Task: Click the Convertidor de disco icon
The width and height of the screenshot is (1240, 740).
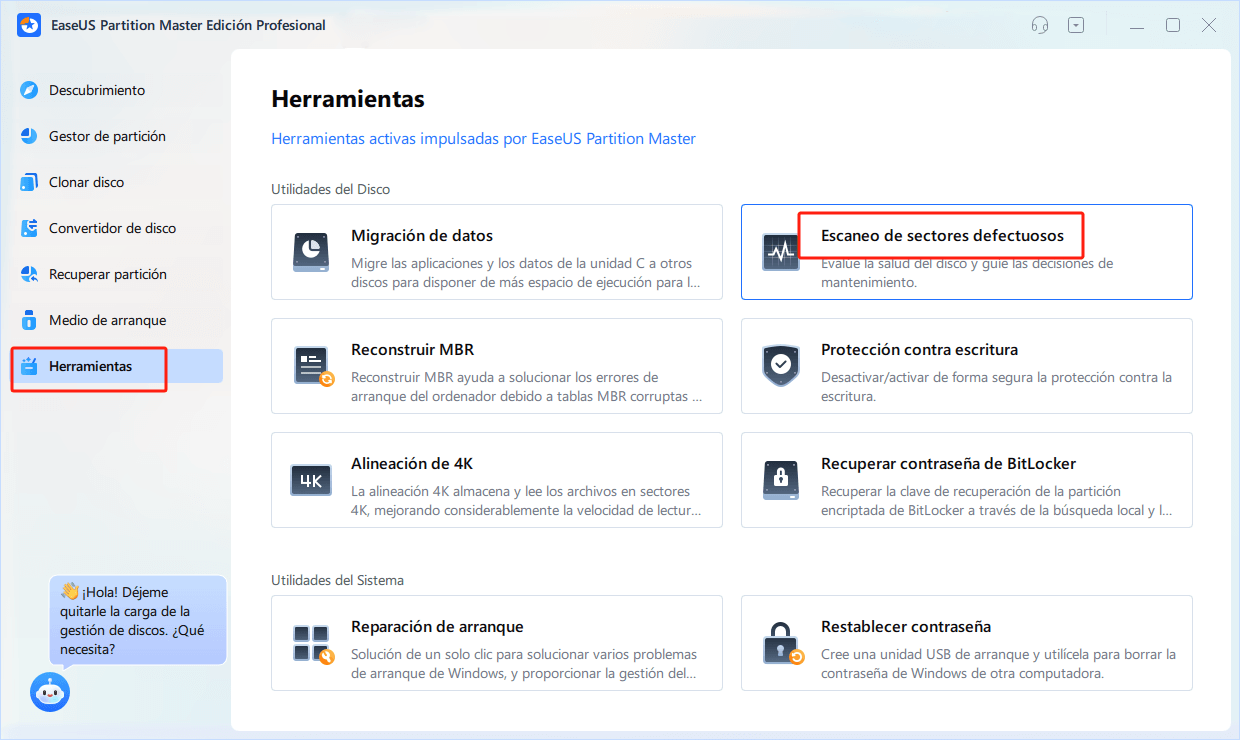Action: tap(30, 228)
